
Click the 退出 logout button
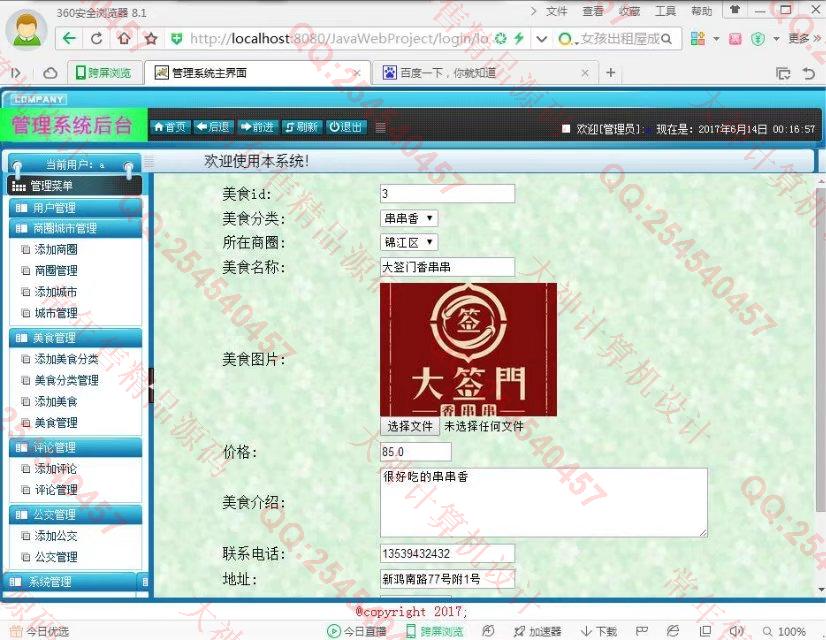click(x=346, y=127)
